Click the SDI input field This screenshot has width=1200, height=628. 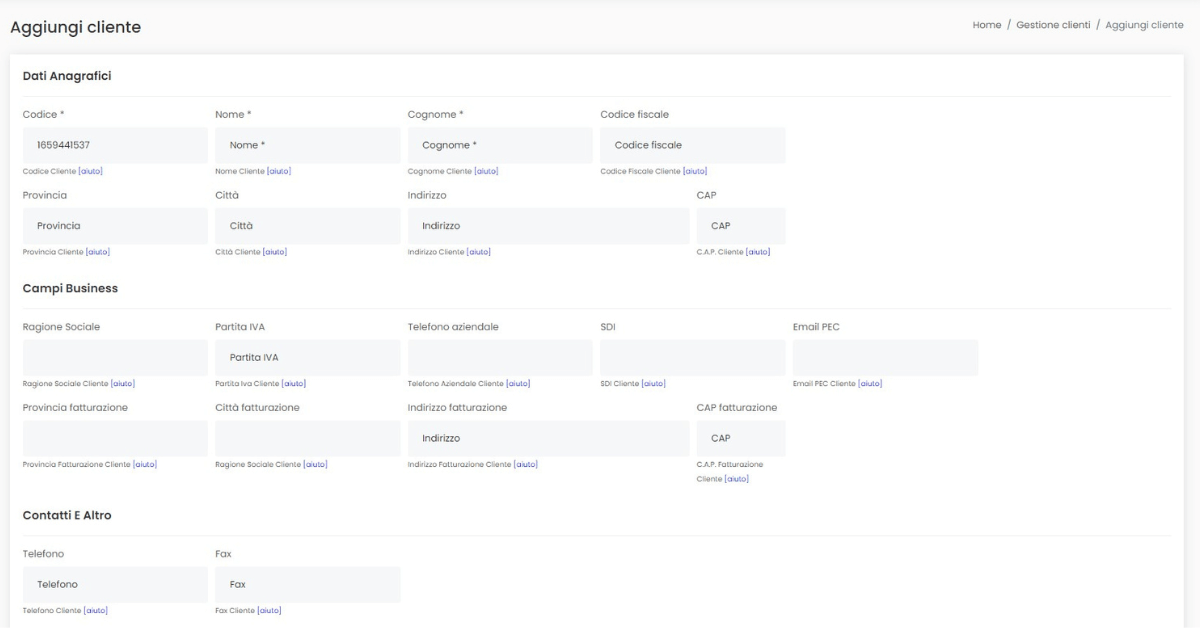point(693,358)
